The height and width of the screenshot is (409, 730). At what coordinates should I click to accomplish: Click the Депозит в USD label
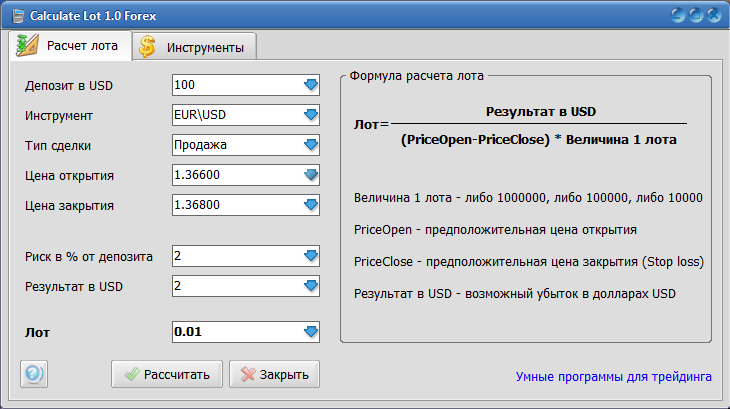[x=69, y=86]
